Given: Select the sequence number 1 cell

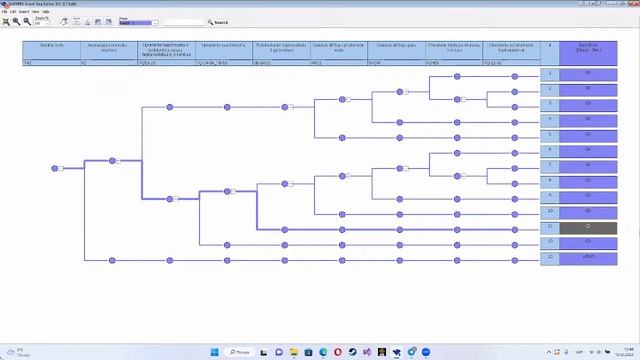Looking at the screenshot, I should point(550,75).
